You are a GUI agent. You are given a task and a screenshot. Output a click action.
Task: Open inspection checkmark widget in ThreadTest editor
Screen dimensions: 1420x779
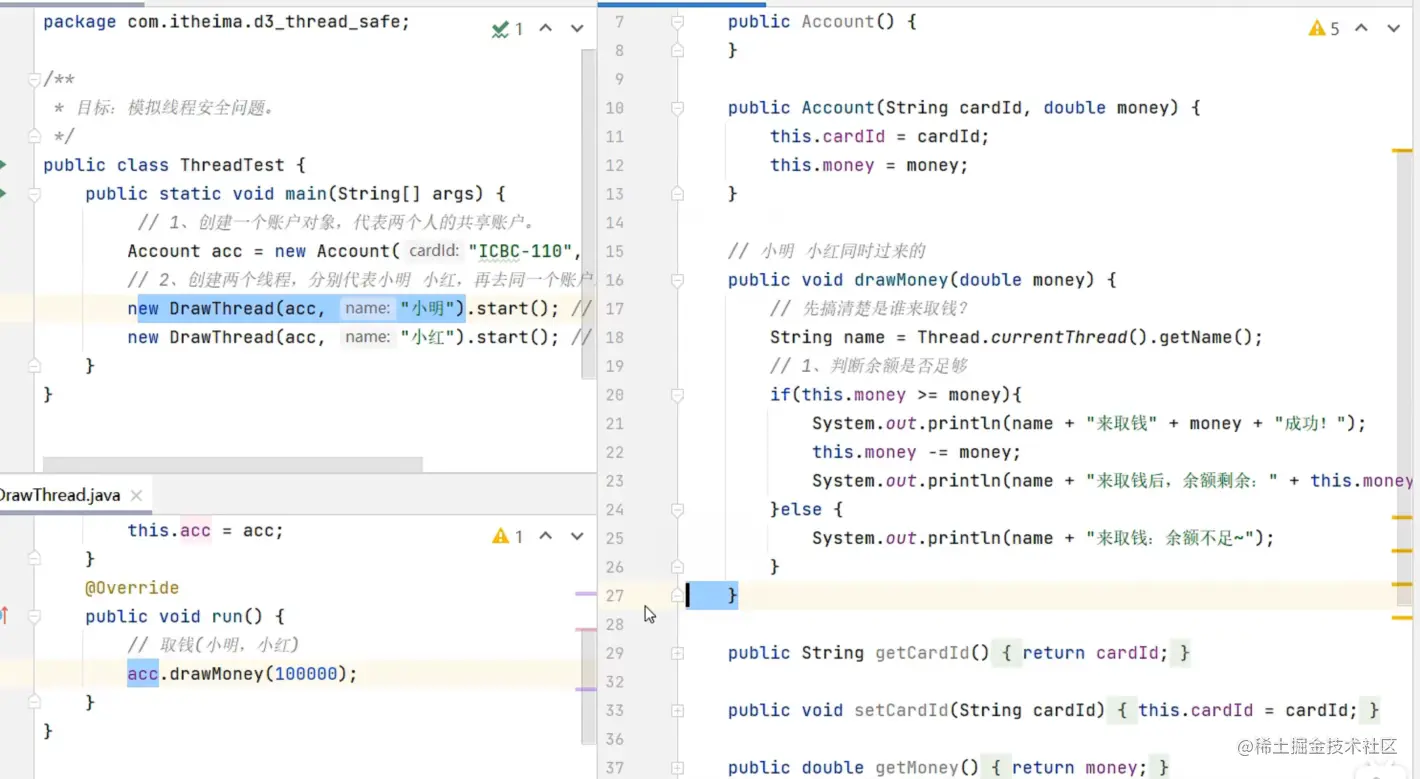pos(507,28)
